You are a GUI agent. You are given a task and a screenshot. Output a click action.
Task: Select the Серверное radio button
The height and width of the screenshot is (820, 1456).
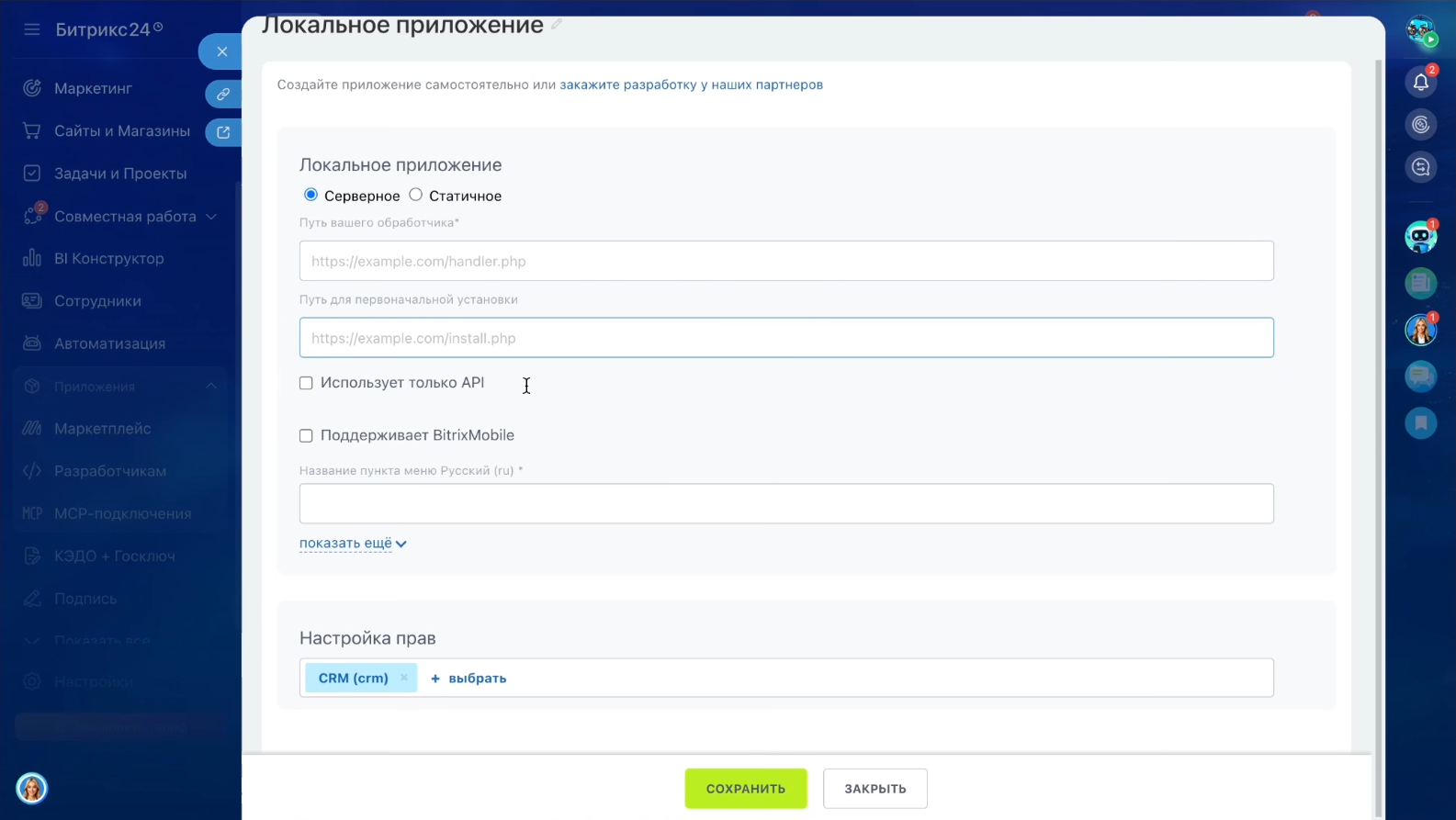click(310, 195)
